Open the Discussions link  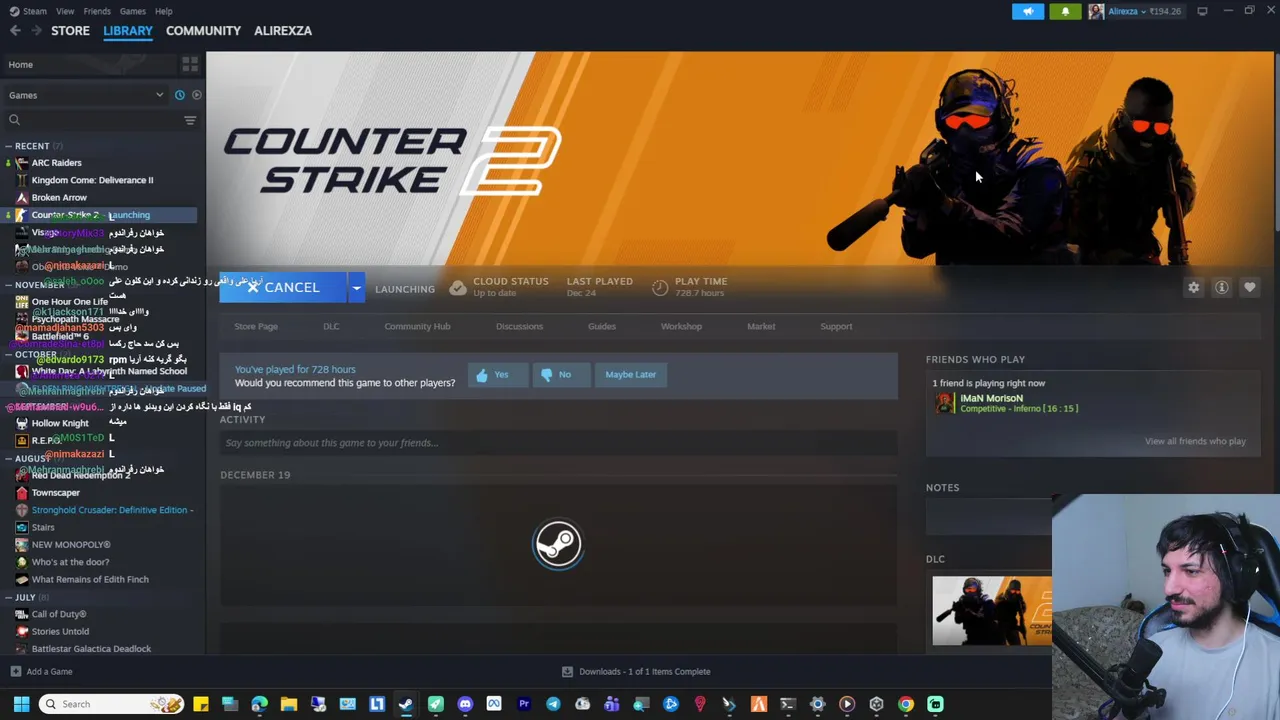point(519,326)
